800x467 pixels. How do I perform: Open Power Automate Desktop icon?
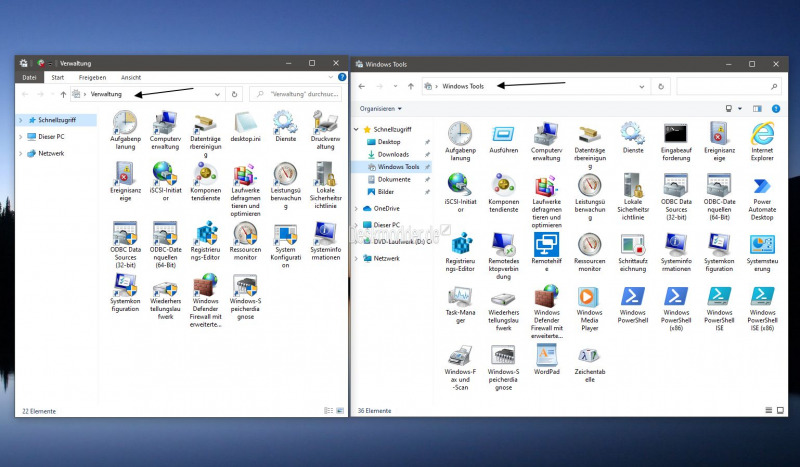[x=762, y=198]
